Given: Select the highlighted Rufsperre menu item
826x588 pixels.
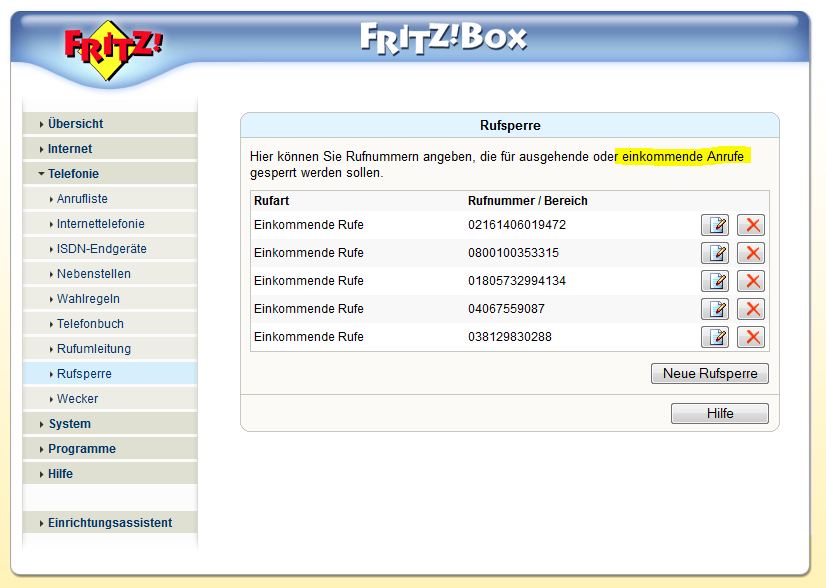Looking at the screenshot, I should click(x=110, y=374).
